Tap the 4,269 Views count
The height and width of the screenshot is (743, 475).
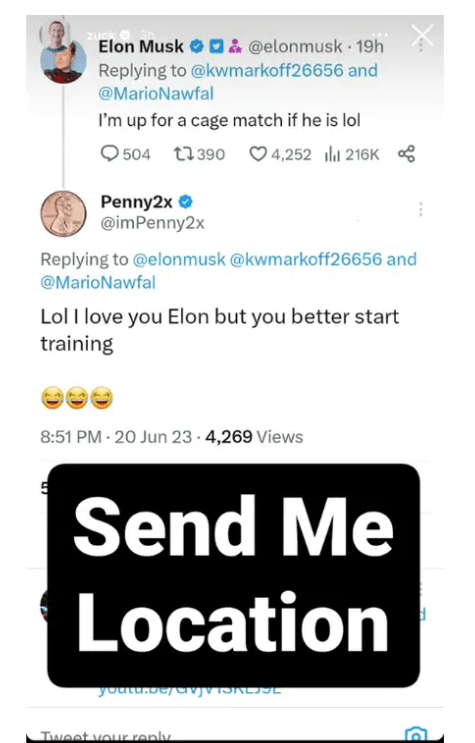tap(254, 436)
